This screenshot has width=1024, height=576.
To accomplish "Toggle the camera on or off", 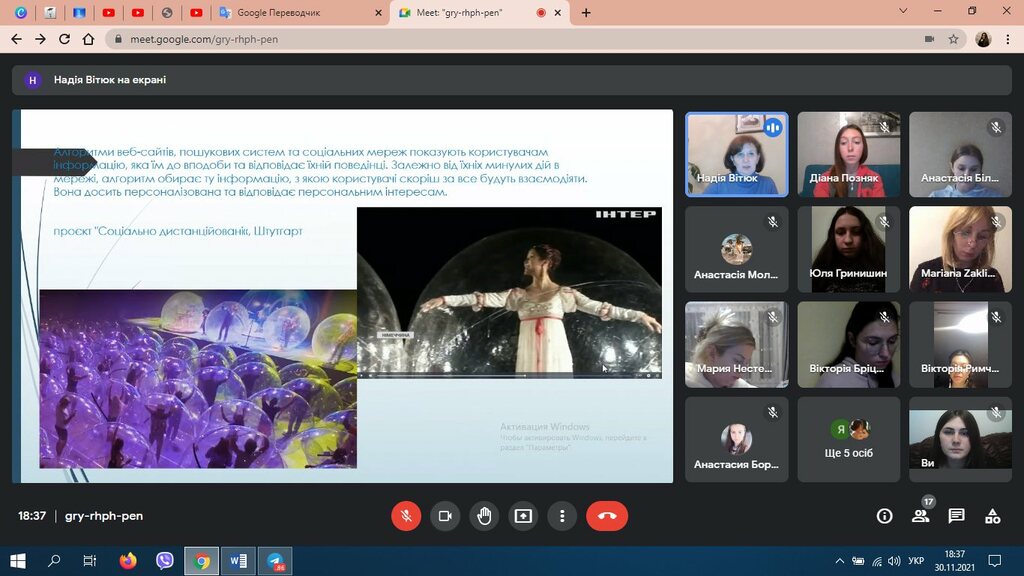I will [x=445, y=516].
